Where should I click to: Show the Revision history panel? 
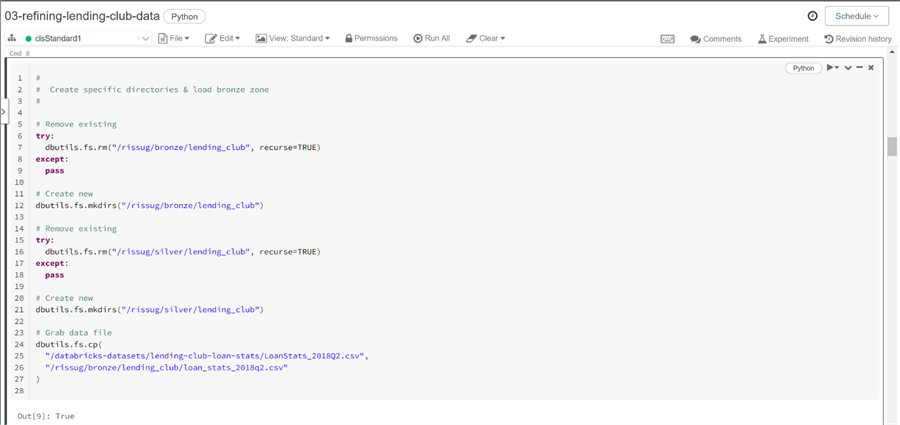pyautogui.click(x=858, y=39)
